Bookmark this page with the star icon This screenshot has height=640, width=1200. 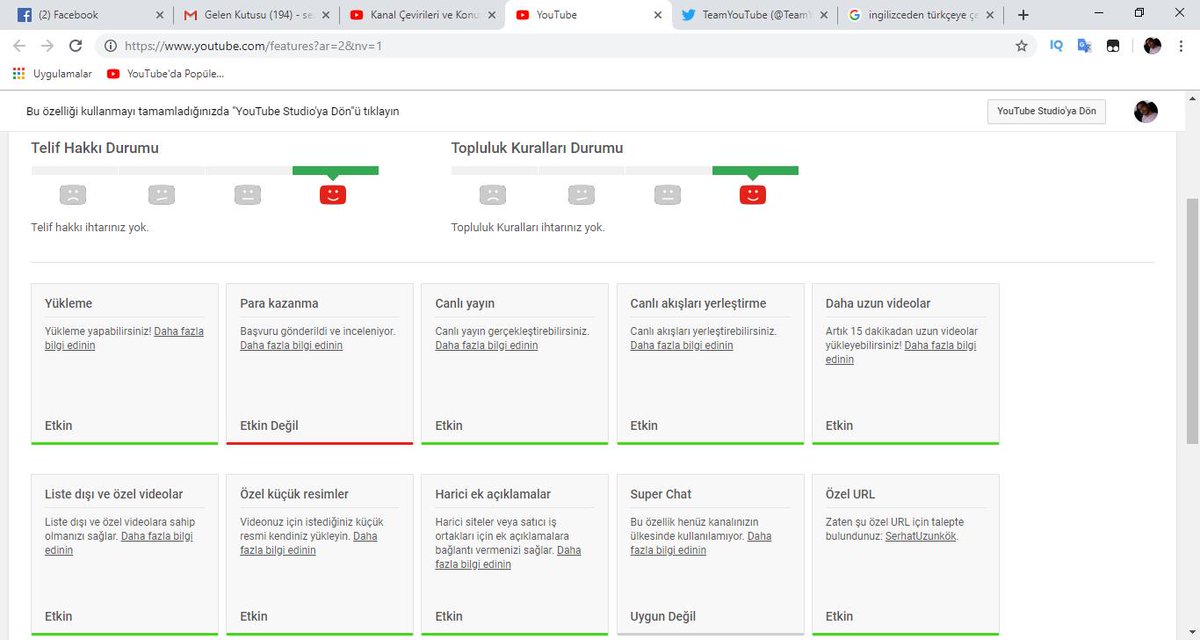click(x=1021, y=46)
